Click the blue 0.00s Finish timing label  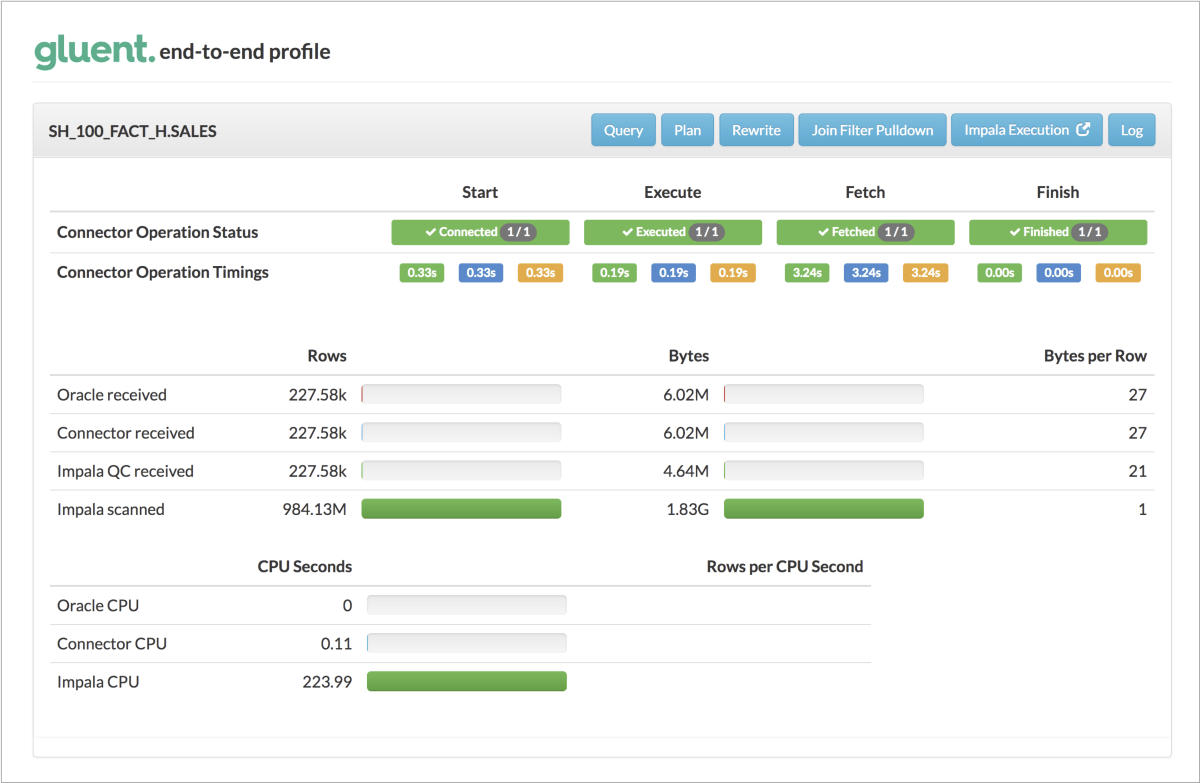coord(1059,273)
